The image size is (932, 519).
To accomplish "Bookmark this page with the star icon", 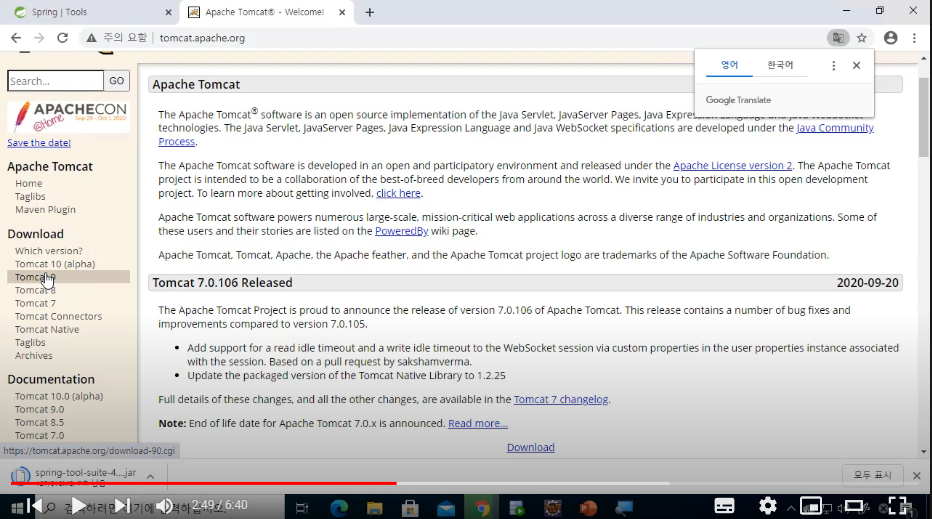I will pos(862,38).
